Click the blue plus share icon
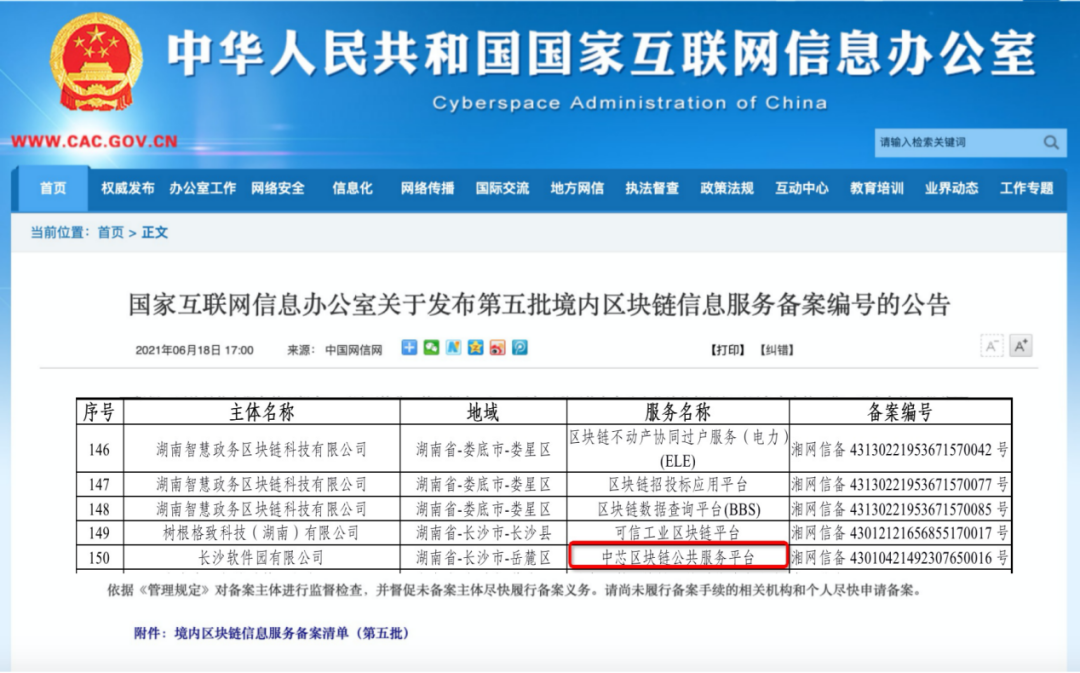This screenshot has height=673, width=1080. coord(409,348)
